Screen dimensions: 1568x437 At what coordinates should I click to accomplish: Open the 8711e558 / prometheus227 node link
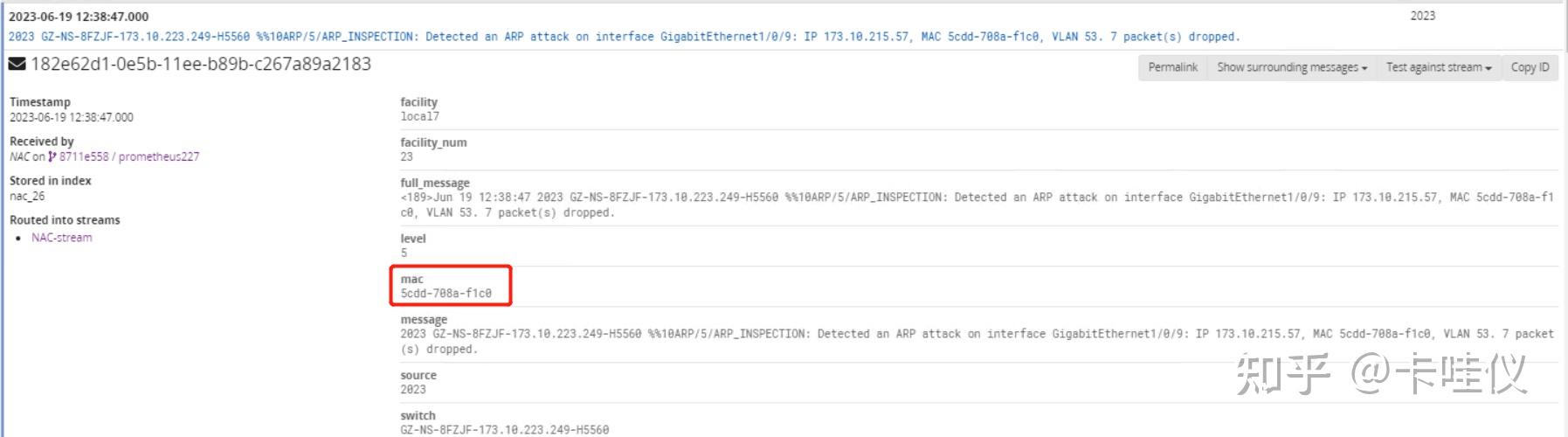pyautogui.click(x=129, y=156)
